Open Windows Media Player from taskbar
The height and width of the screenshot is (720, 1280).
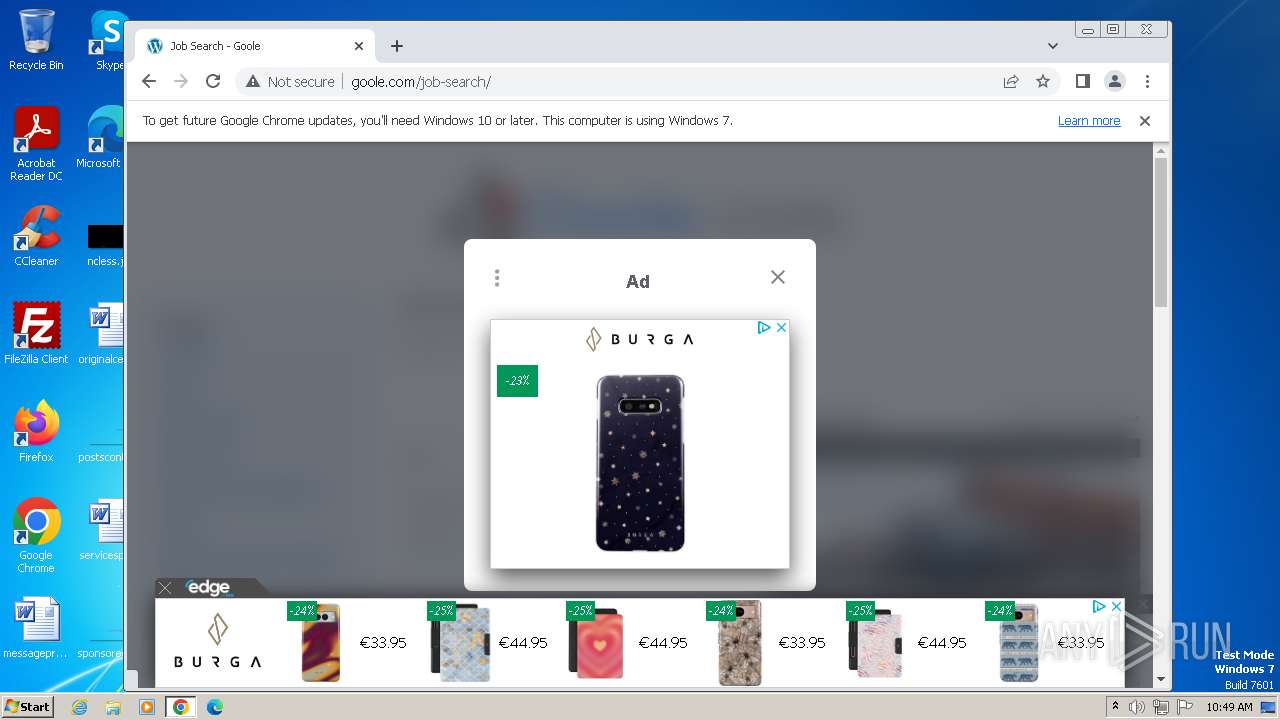point(147,707)
